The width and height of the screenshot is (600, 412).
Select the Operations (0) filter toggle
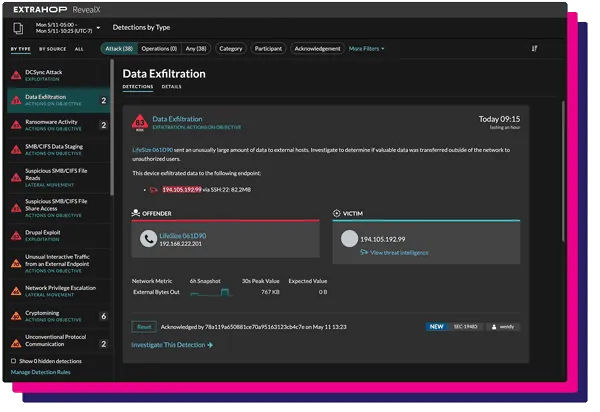(159, 49)
